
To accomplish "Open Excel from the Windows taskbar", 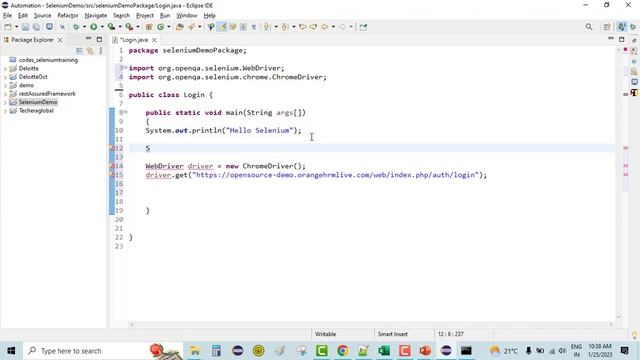I will 384,351.
